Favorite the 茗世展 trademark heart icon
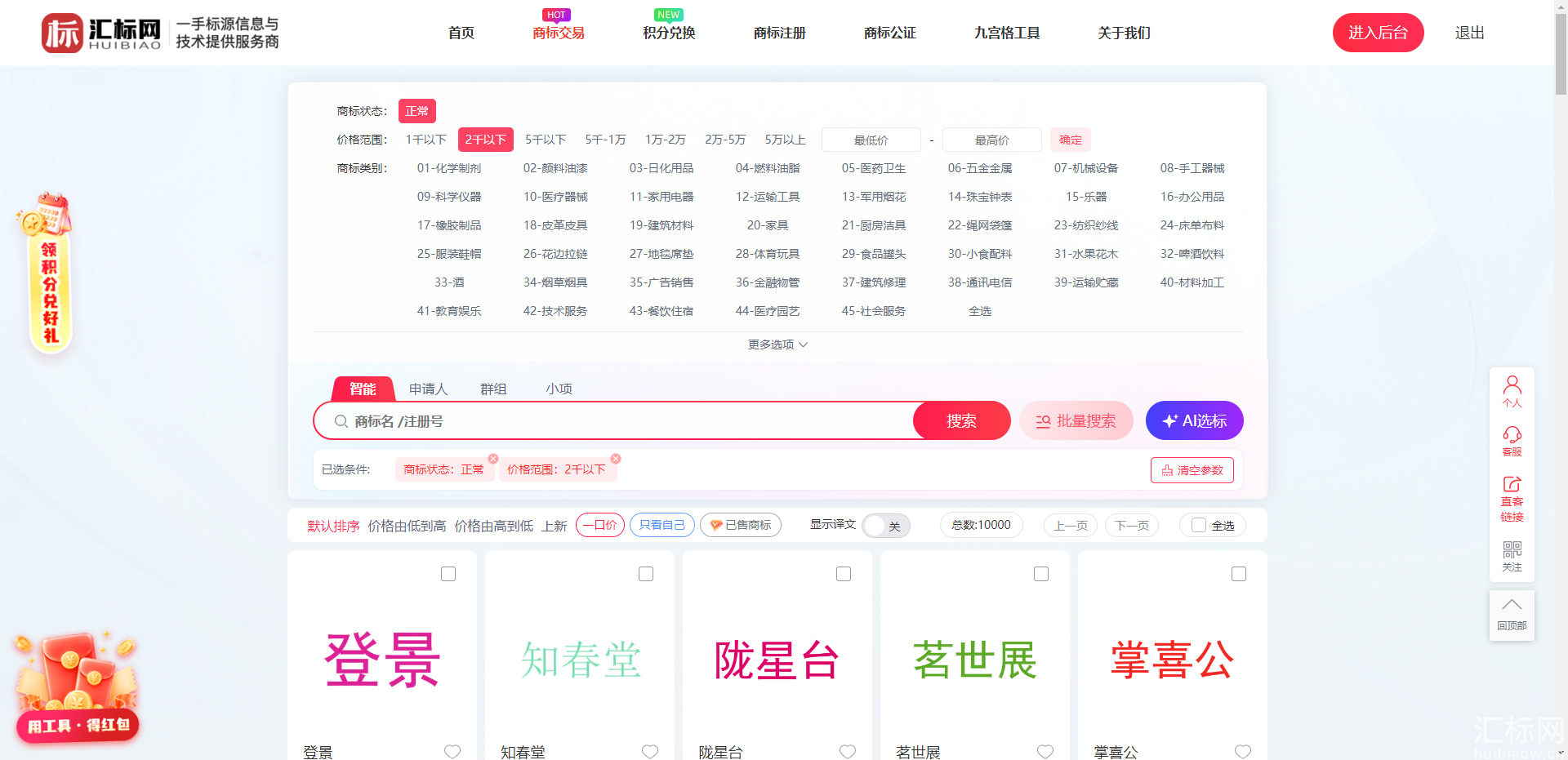 click(1045, 751)
